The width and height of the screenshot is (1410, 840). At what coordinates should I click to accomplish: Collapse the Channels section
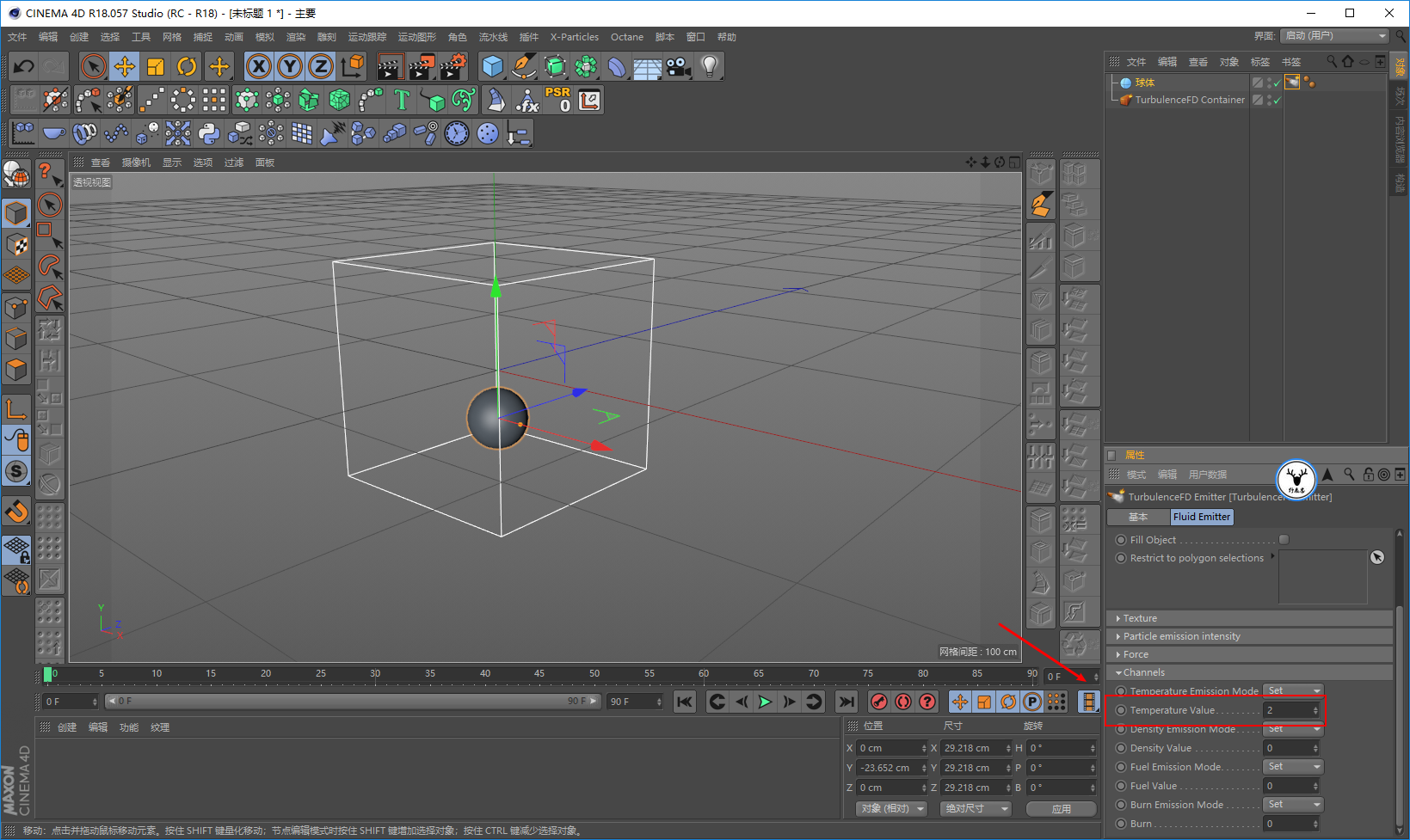1249,672
